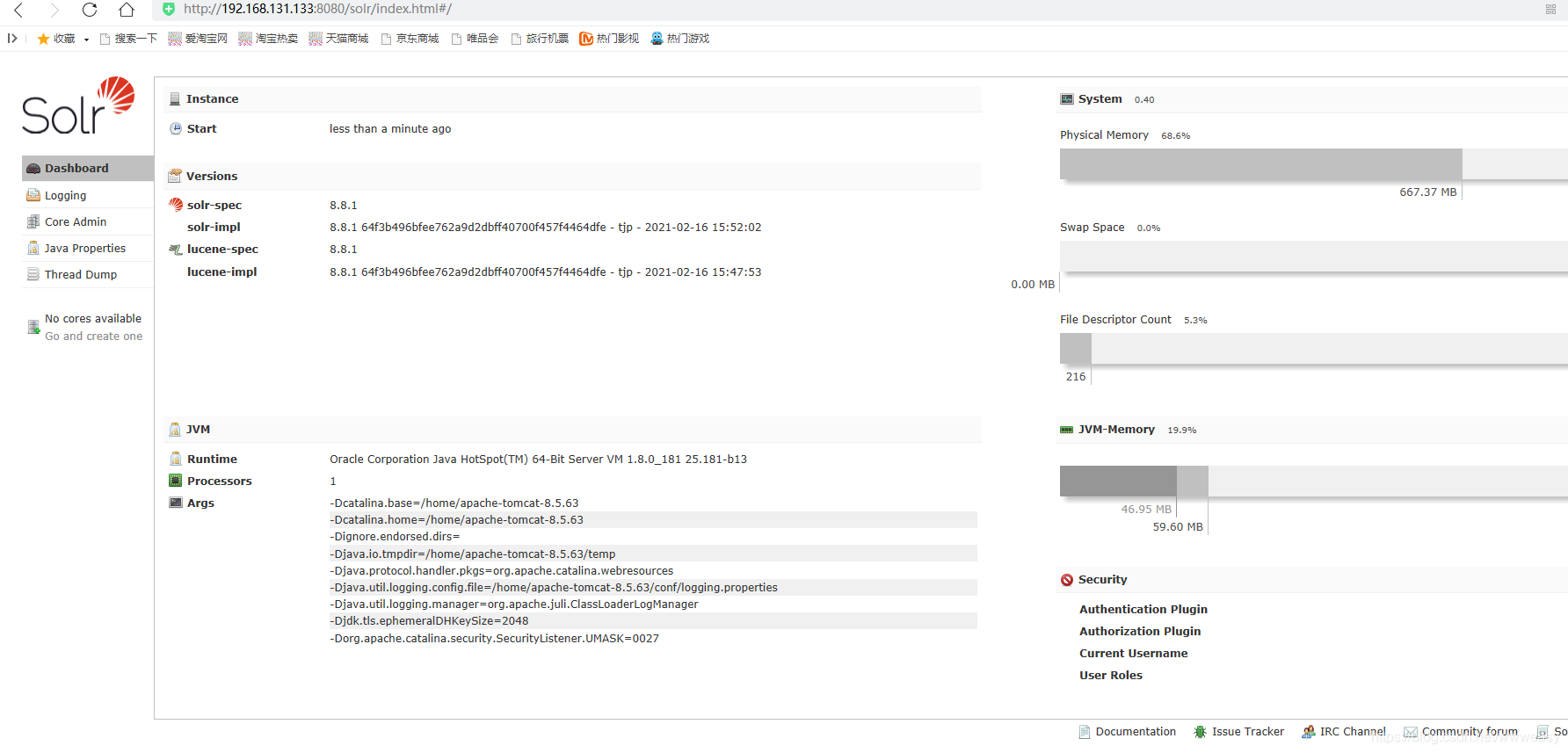The width and height of the screenshot is (1568, 753).
Task: Open Logging in the sidebar
Action: tap(88, 195)
